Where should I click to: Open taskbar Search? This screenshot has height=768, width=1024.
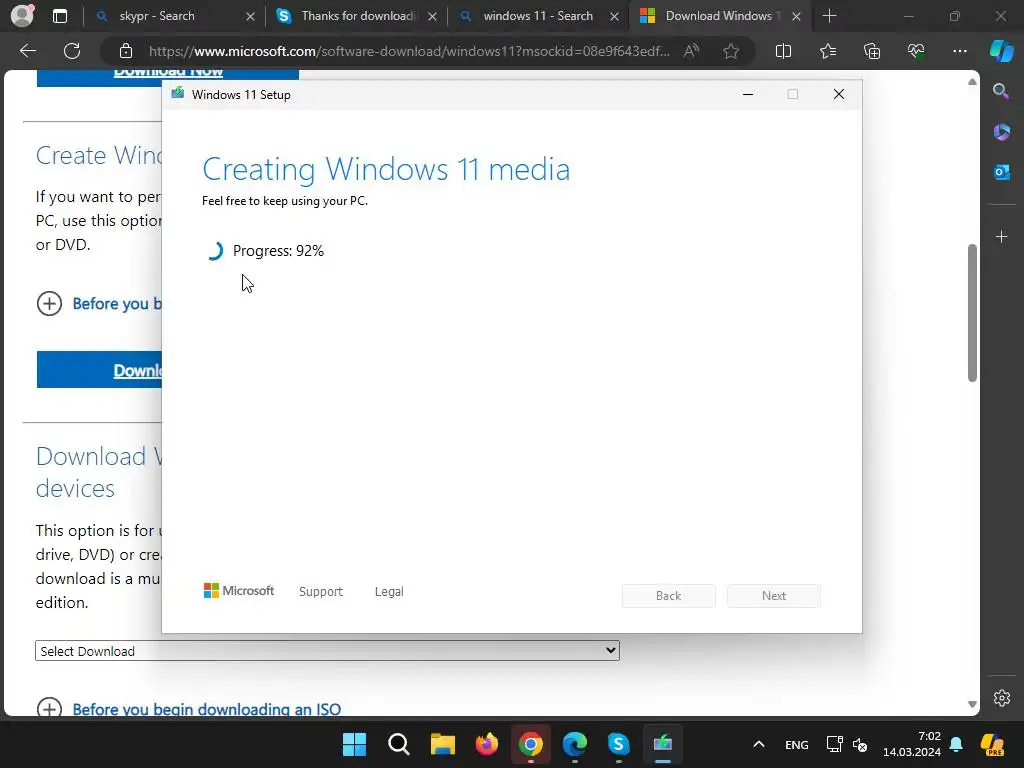398,744
